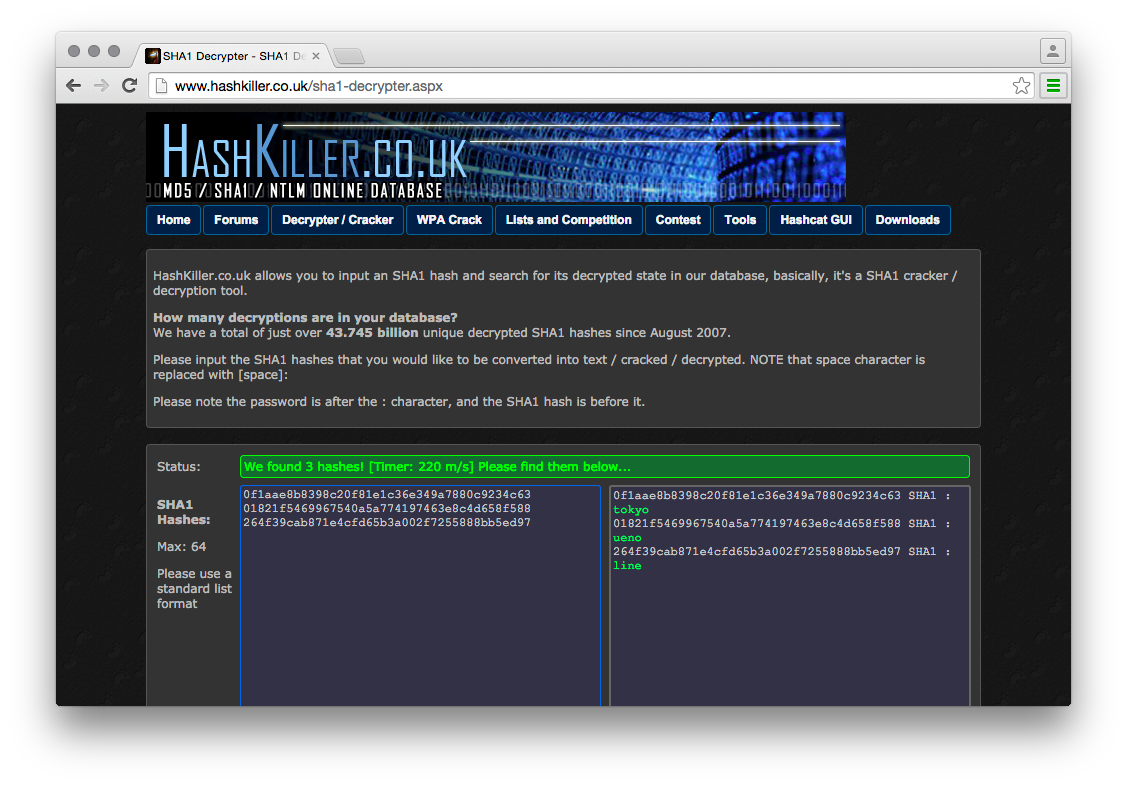Click the macOS window close button
This screenshot has height=786, width=1127.
tap(74, 51)
